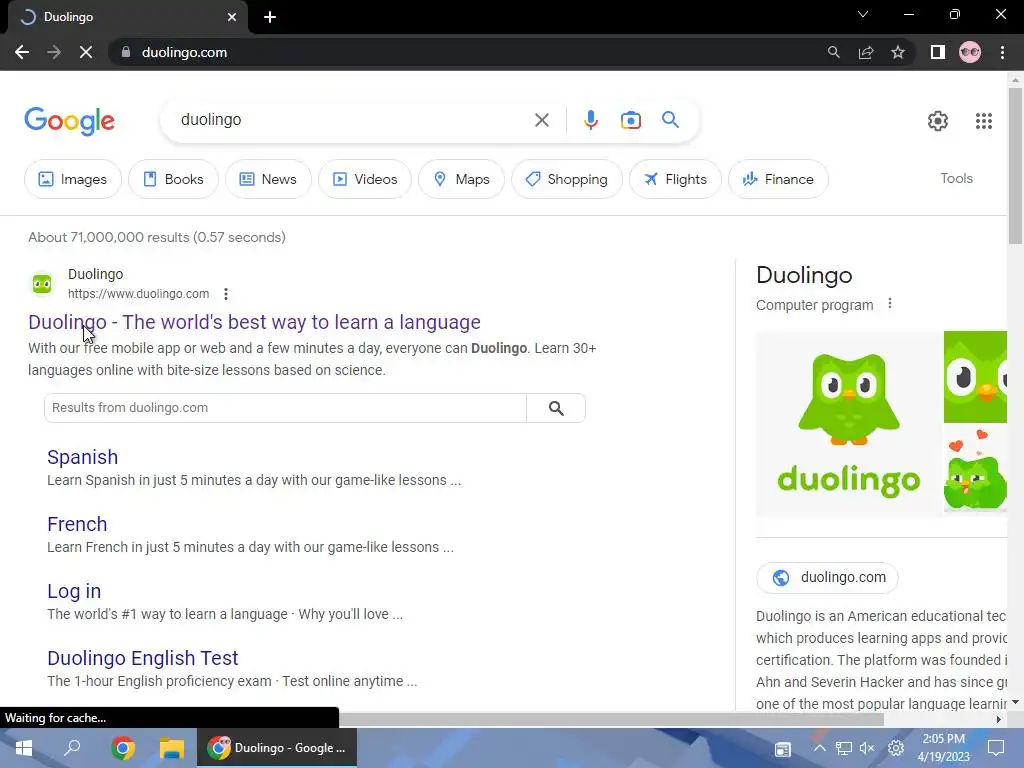The width and height of the screenshot is (1024, 768).
Task: Open the Duolingo world's best way link
Action: click(254, 322)
